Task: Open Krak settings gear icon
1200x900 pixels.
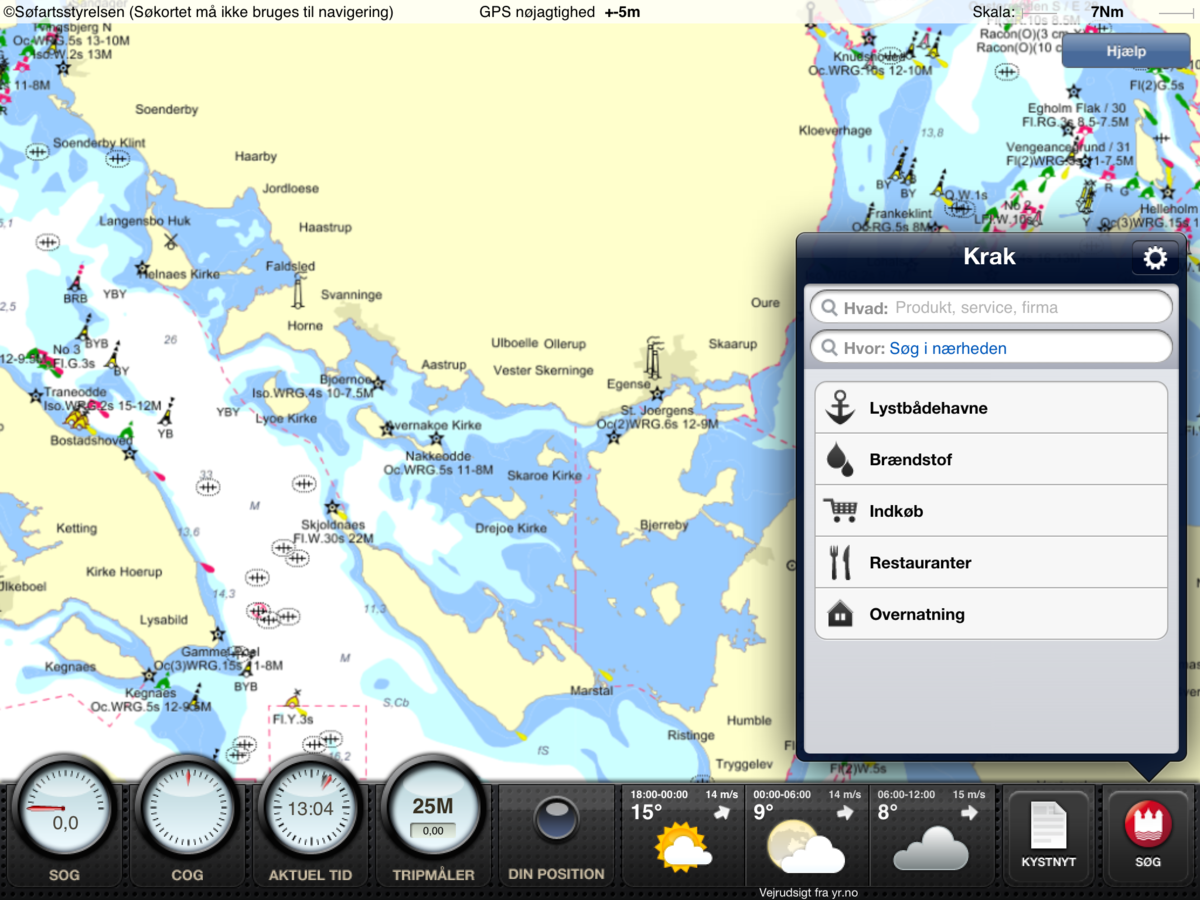Action: [1155, 259]
